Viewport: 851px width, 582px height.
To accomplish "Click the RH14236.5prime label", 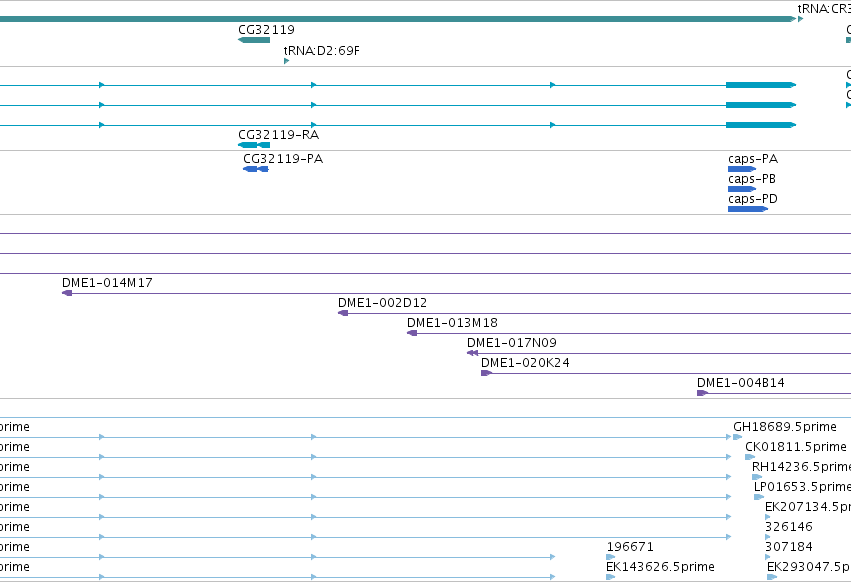I will [802, 467].
